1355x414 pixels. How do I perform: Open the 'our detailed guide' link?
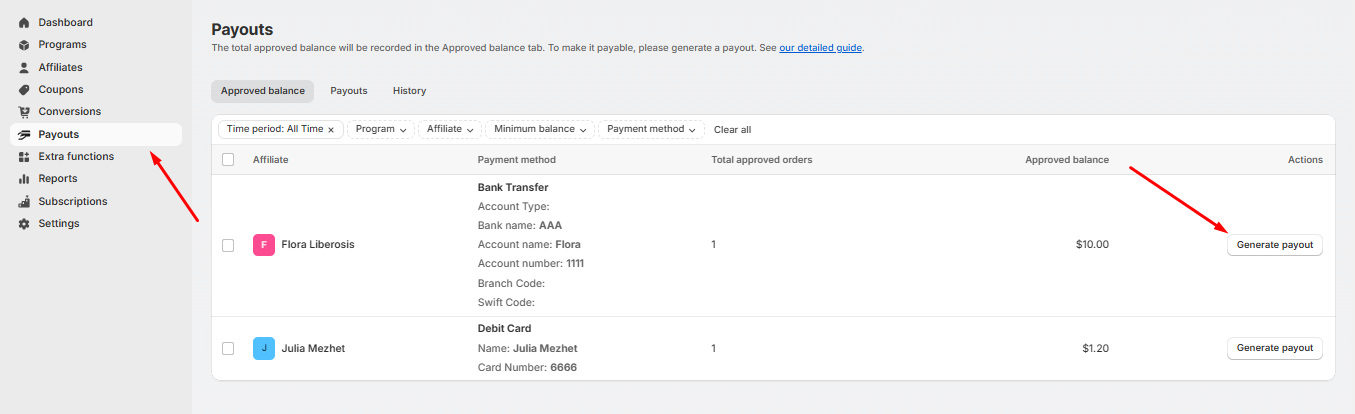pyautogui.click(x=820, y=48)
